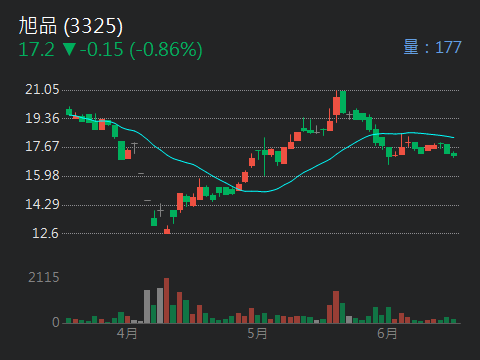Click the 2115 volume axis label
This screenshot has width=480, height=360.
pos(44,277)
